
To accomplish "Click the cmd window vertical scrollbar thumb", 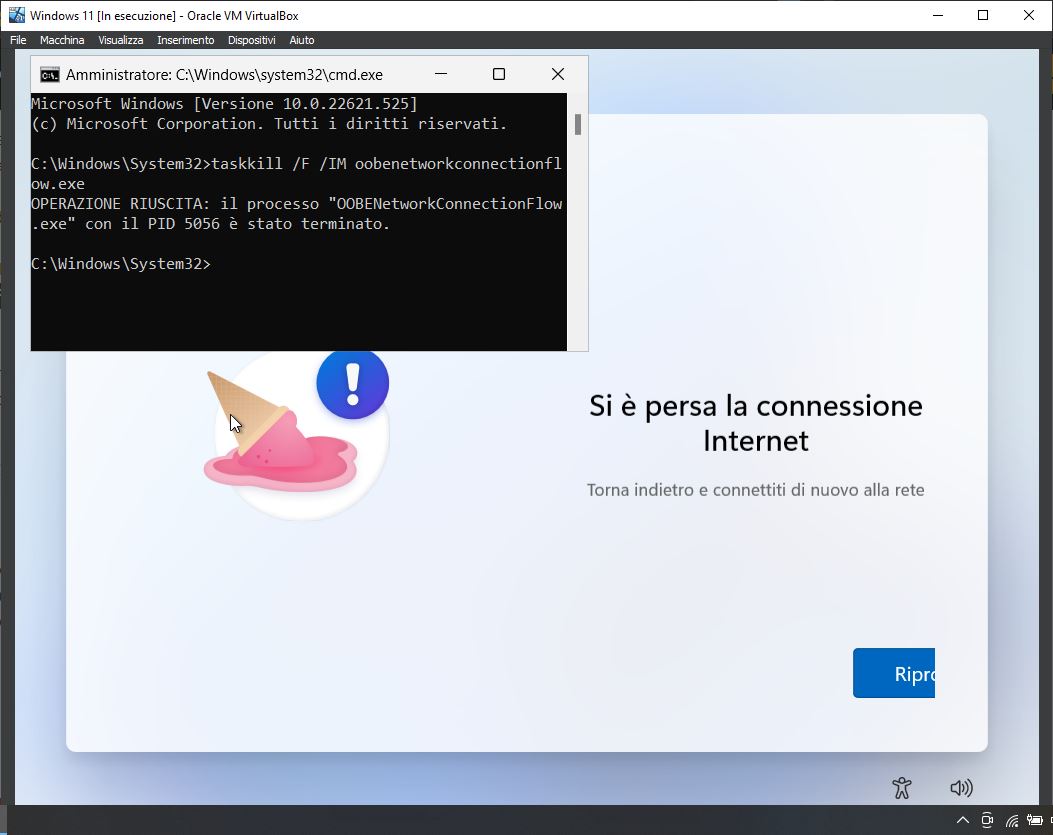I will (578, 124).
